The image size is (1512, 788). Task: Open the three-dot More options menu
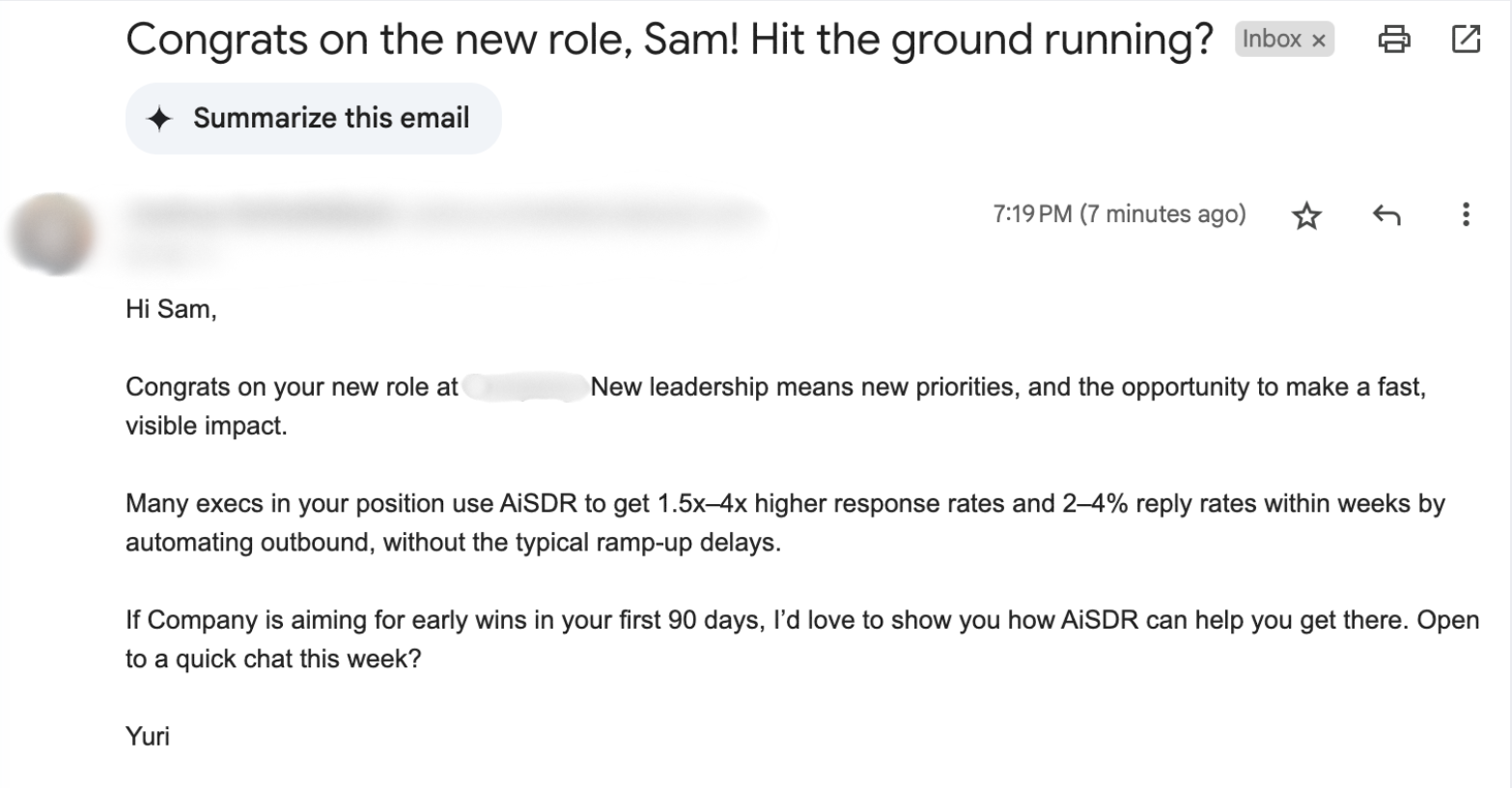1466,214
